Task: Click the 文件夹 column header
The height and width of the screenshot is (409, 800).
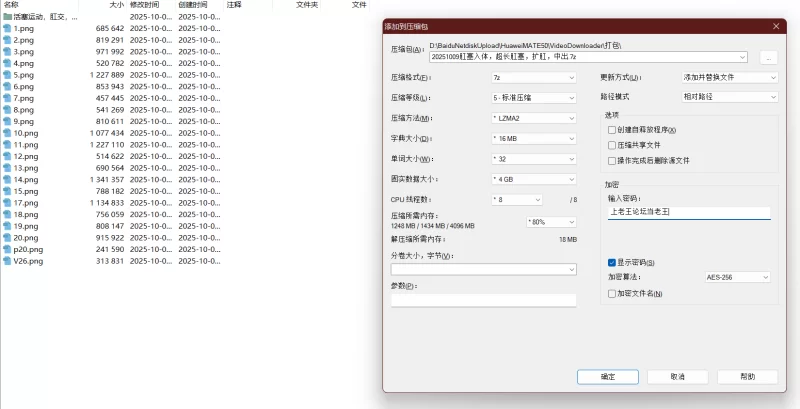Action: (308, 5)
